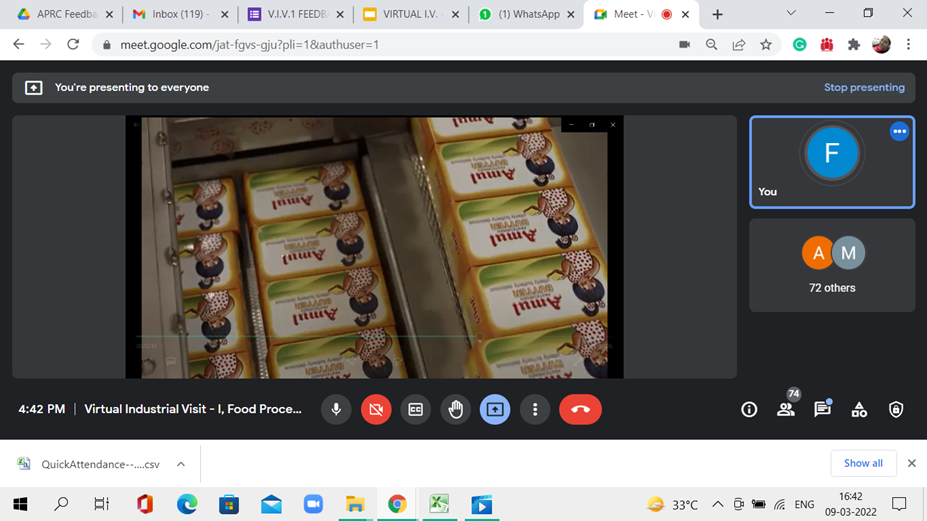The height and width of the screenshot is (521, 927).
Task: Click the presented video preview
Action: click(374, 247)
